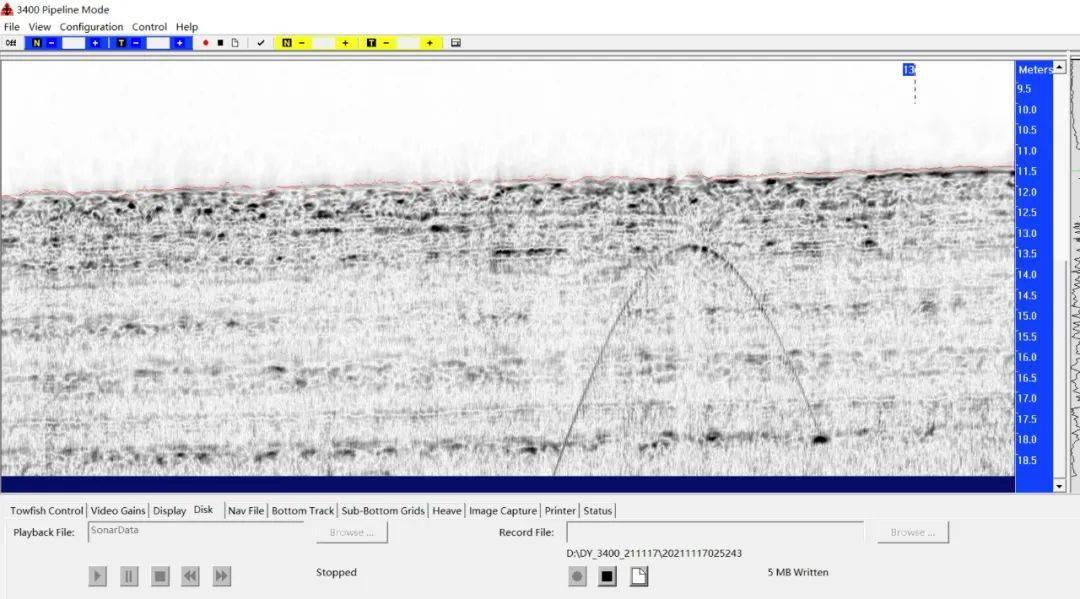Click the stop recording square button at bottom
The image size is (1080, 599).
pyautogui.click(x=607, y=576)
